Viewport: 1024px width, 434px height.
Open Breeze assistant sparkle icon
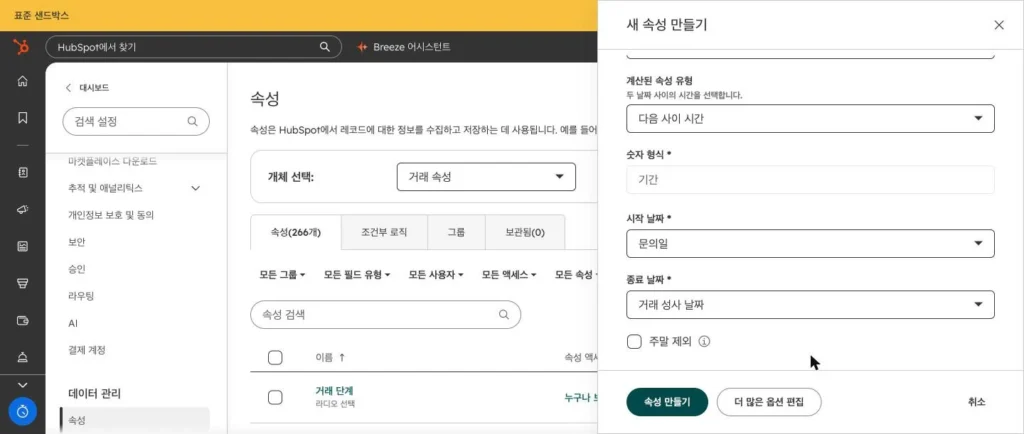point(362,47)
